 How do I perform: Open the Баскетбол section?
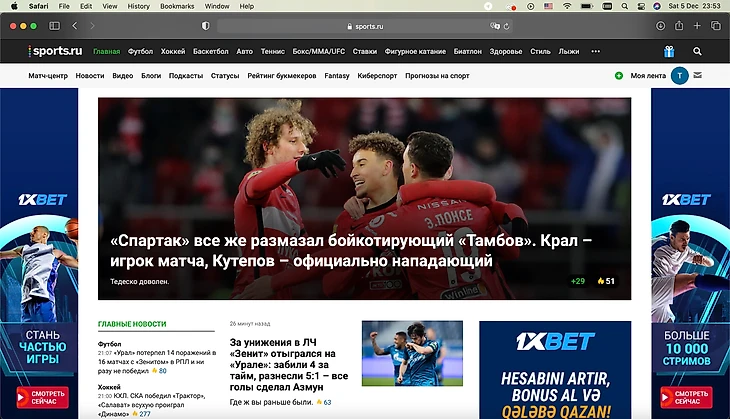coord(210,51)
